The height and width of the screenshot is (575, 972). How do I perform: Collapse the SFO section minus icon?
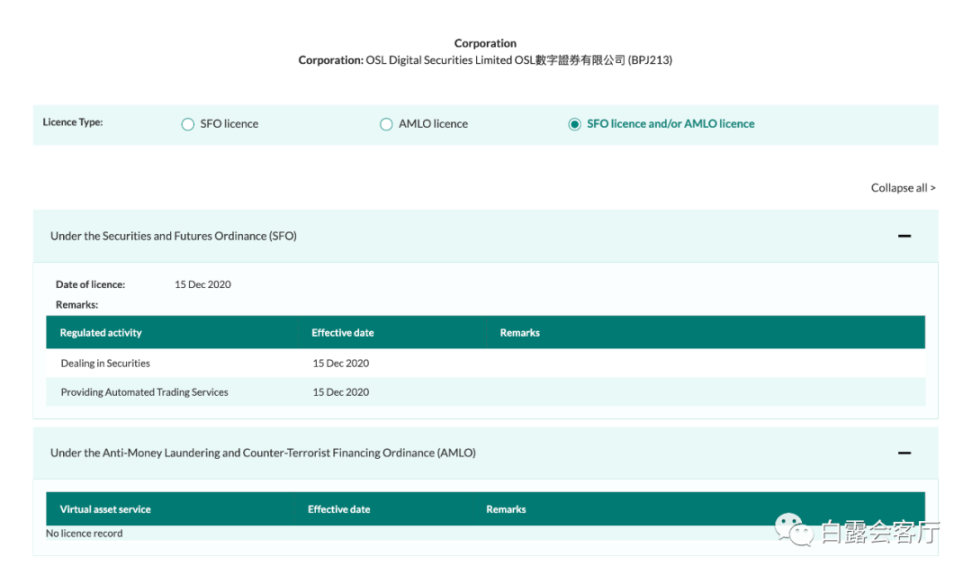[904, 236]
